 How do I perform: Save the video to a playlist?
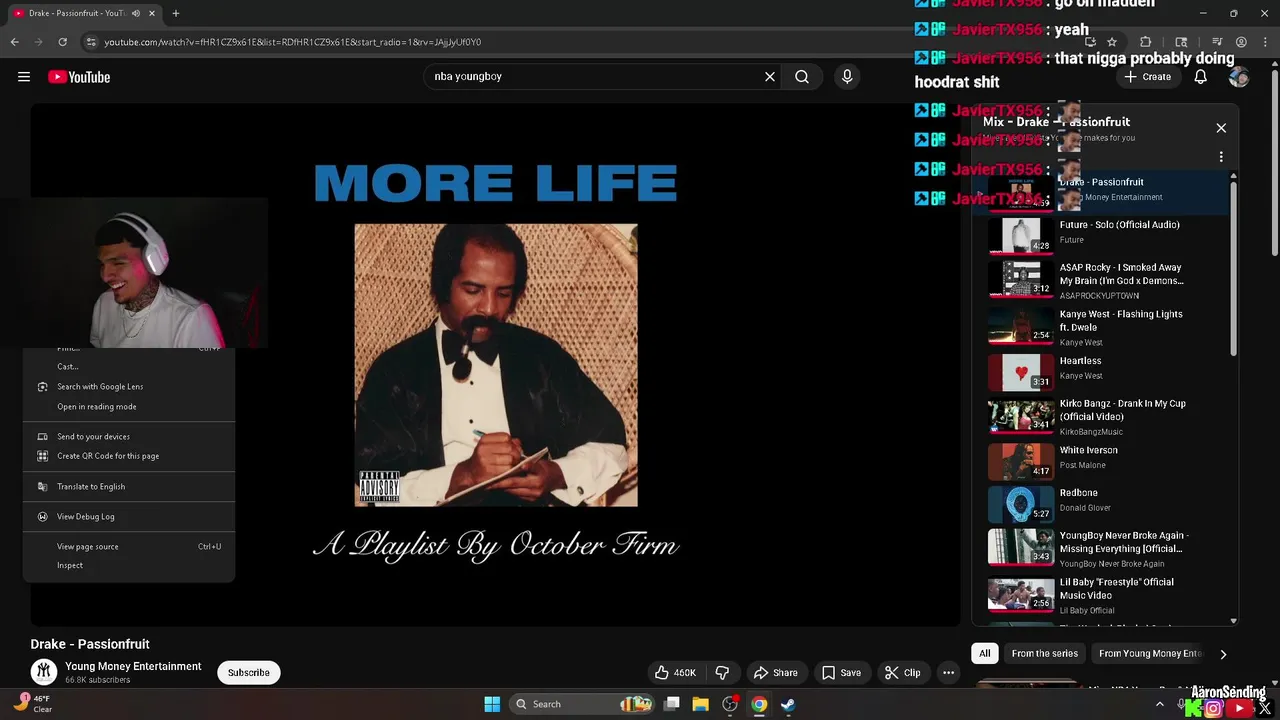coord(841,673)
